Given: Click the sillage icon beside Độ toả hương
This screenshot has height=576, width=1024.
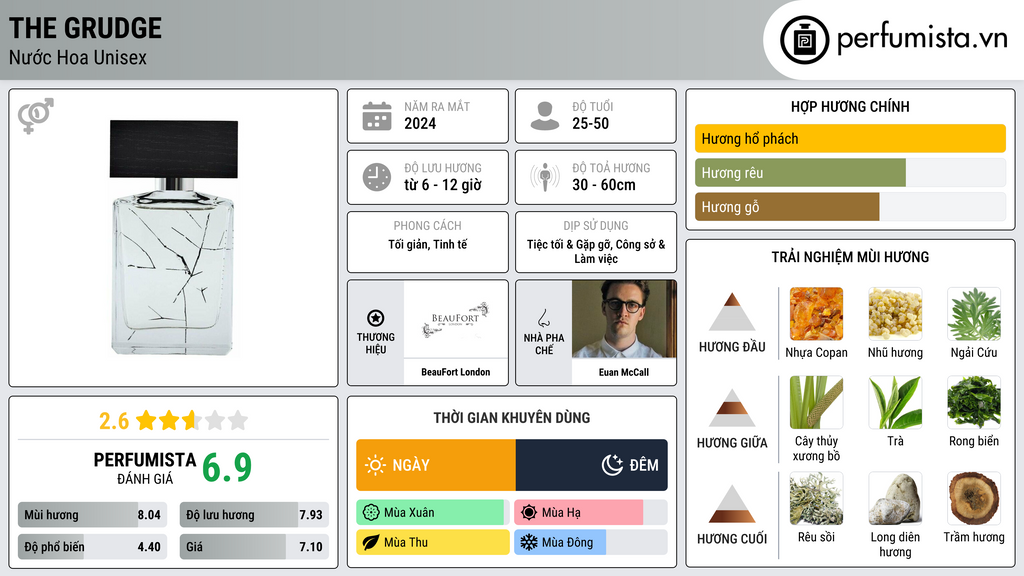Looking at the screenshot, I should (x=545, y=177).
